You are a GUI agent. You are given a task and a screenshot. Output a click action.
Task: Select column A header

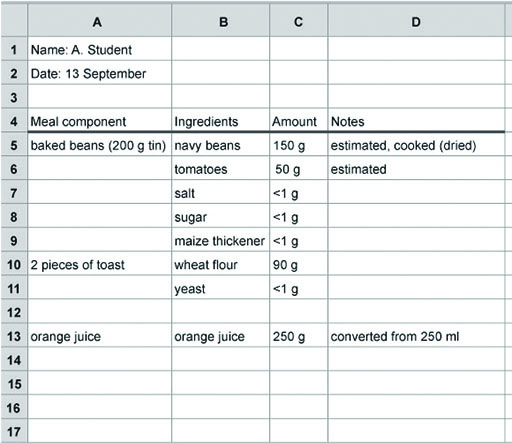(100, 22)
